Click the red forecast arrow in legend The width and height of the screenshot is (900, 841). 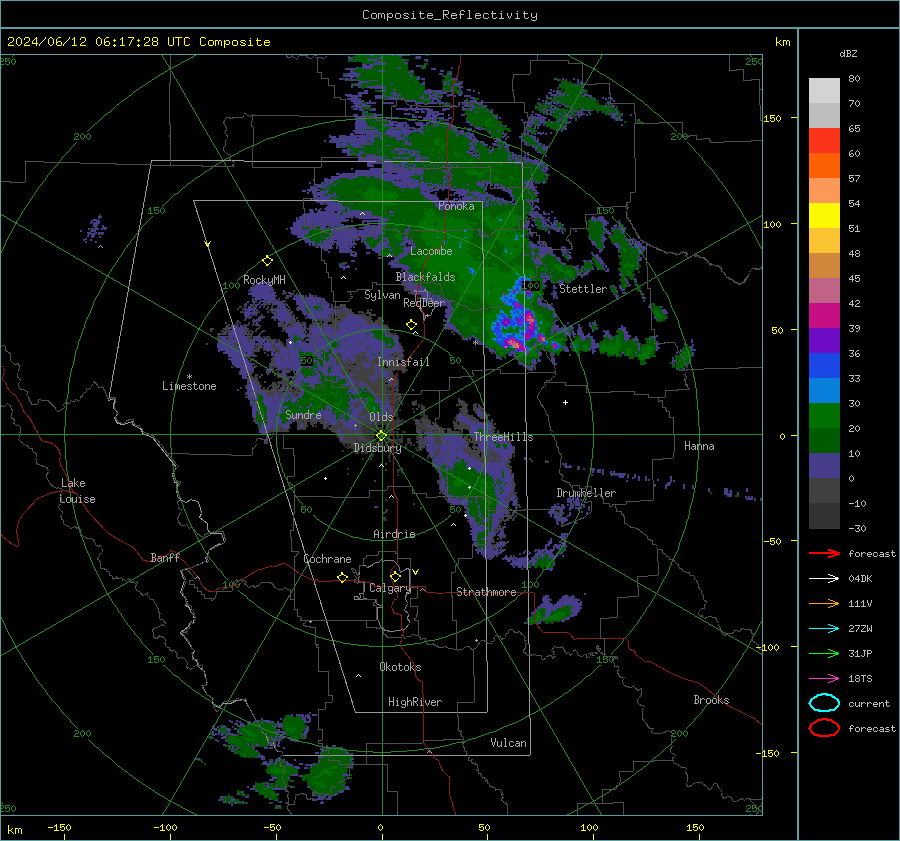(x=824, y=553)
